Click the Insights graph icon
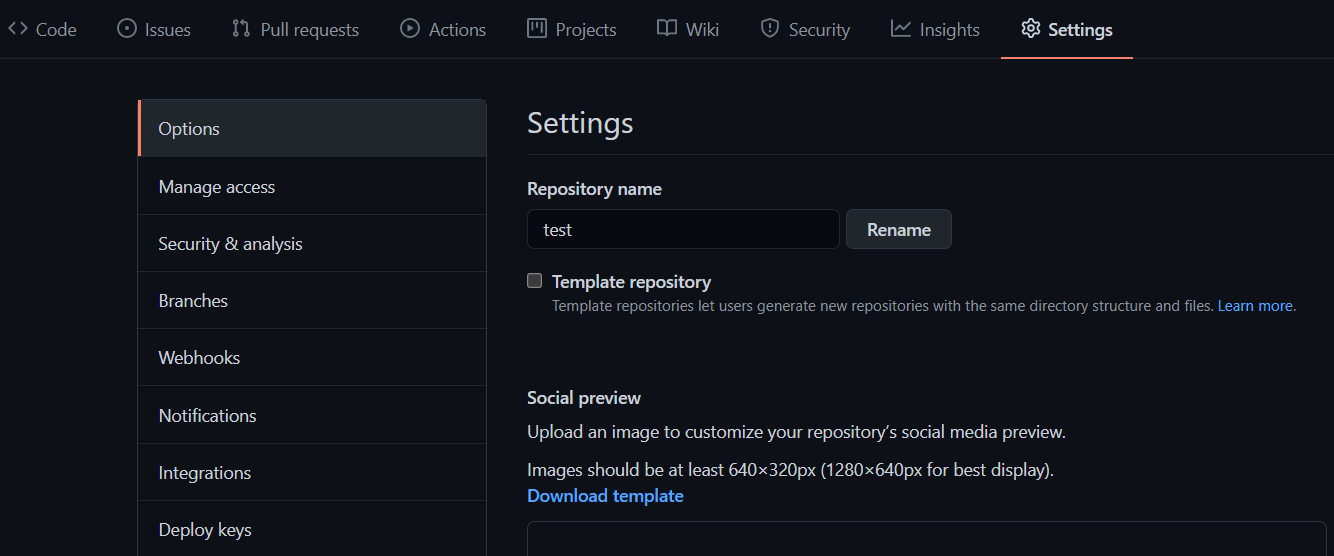 click(x=901, y=29)
